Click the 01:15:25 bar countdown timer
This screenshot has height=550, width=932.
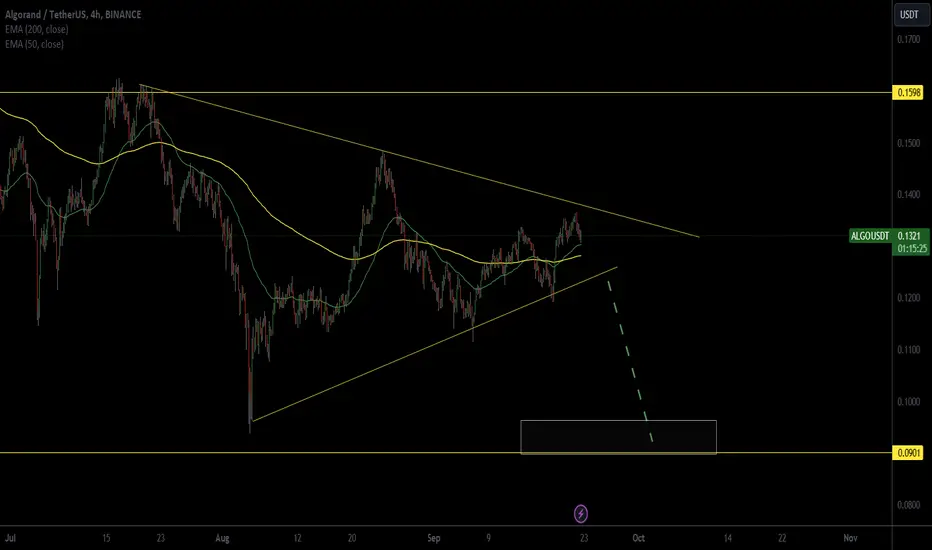pos(912,249)
